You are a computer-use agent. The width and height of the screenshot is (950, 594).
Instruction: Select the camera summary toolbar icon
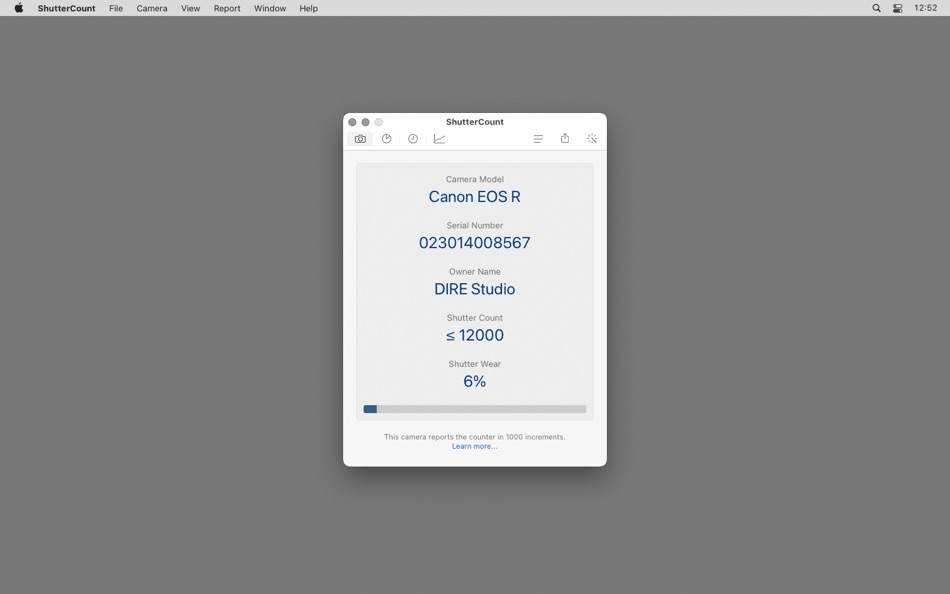pyautogui.click(x=360, y=139)
